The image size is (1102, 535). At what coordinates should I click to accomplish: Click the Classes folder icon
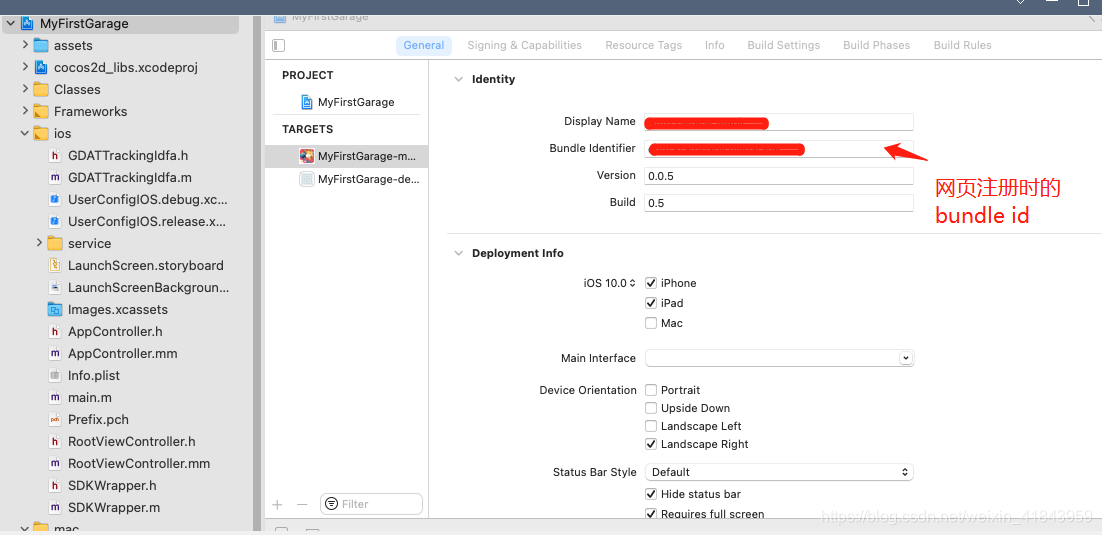41,89
